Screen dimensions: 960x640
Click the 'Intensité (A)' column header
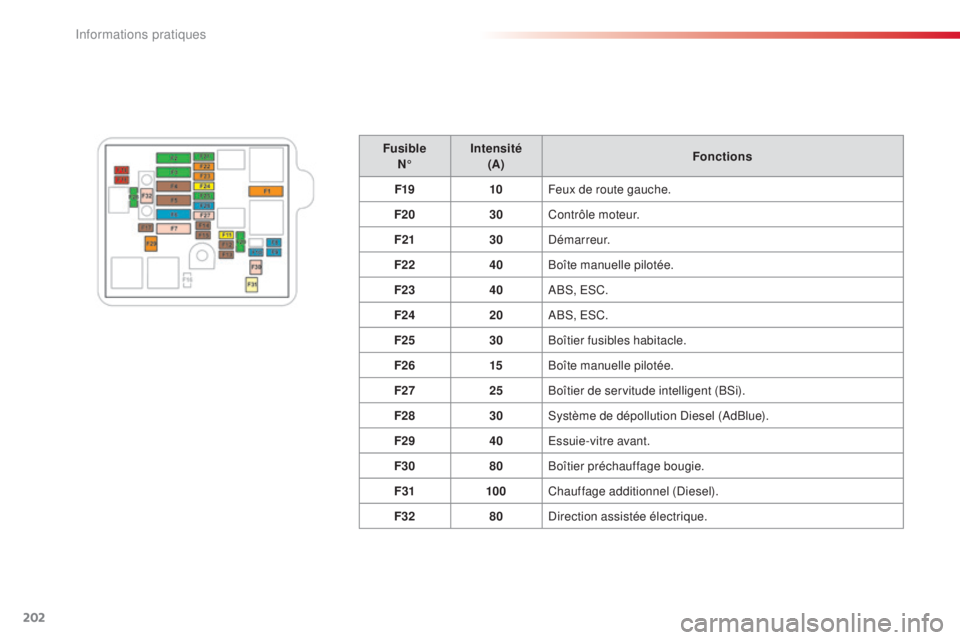point(496,156)
